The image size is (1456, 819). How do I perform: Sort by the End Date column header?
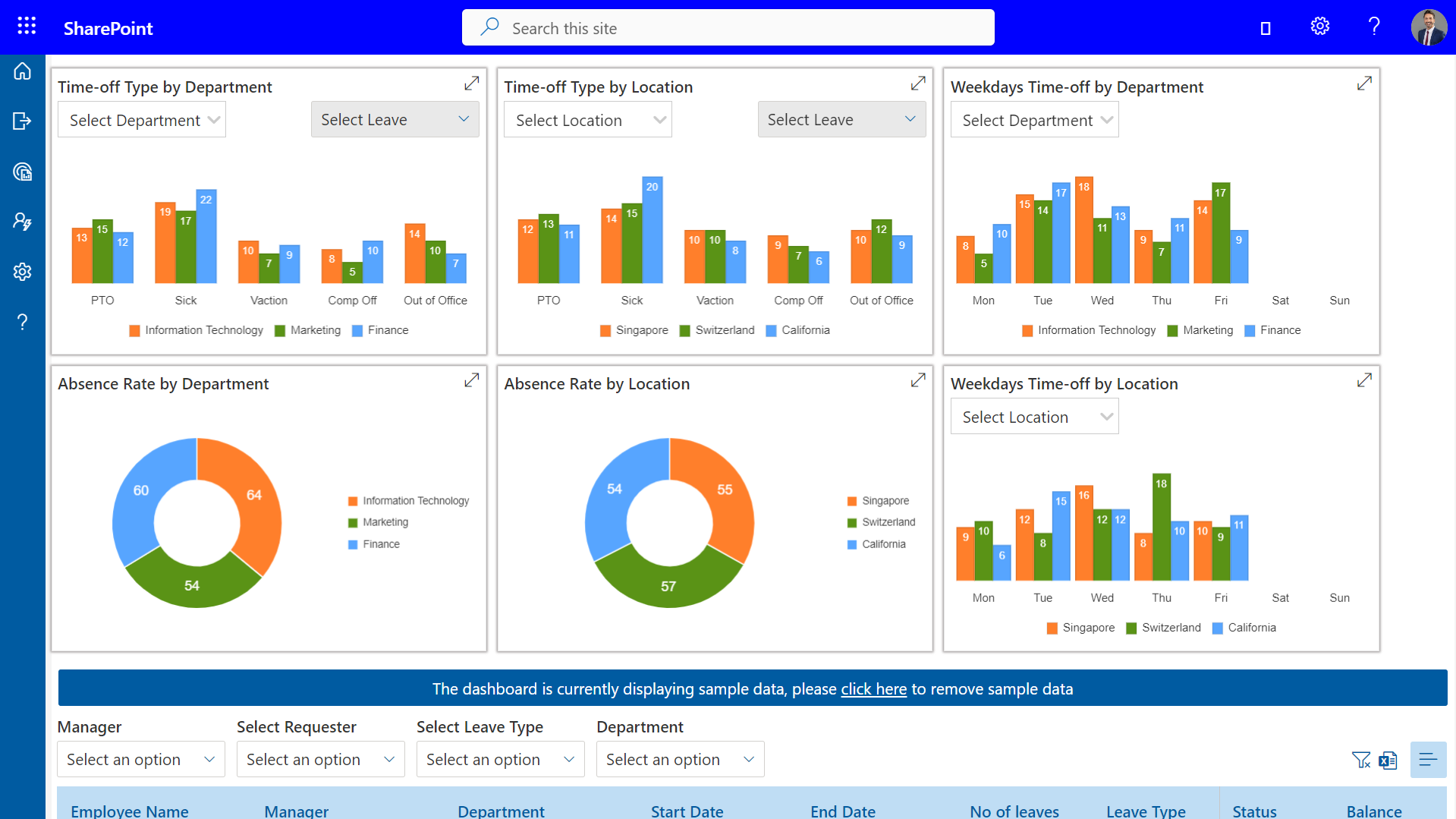tap(842, 810)
